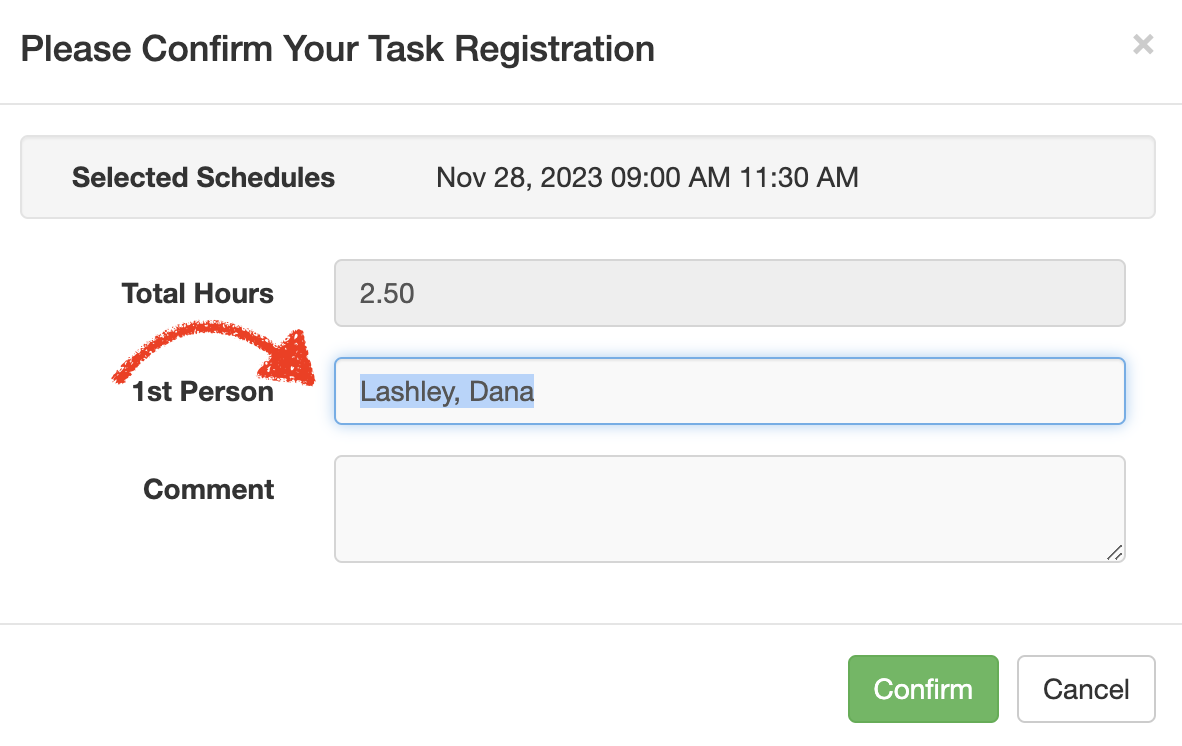Image resolution: width=1182 pixels, height=746 pixels.
Task: Click the "11:30 AM" end time
Action: coord(799,178)
